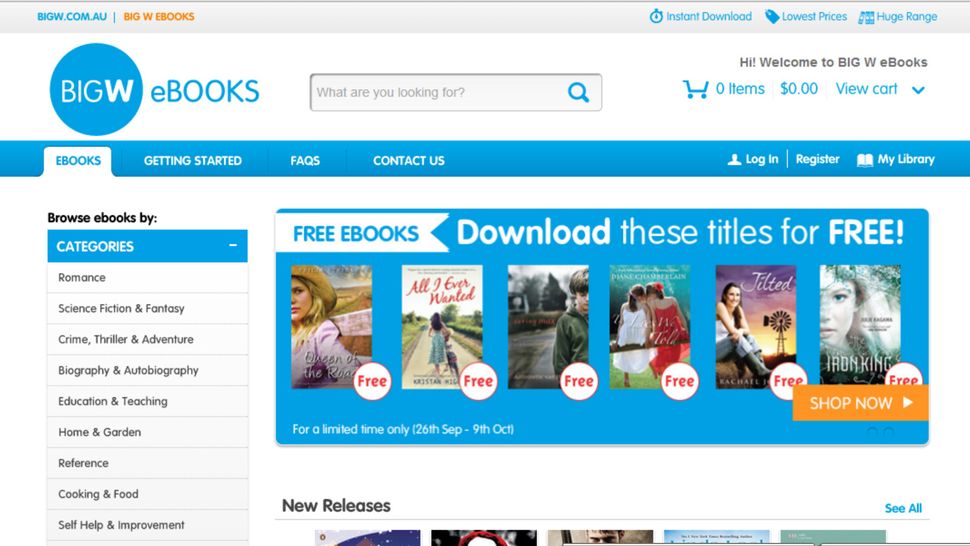Open the free book cover showing a boy on a road

pyautogui.click(x=548, y=326)
